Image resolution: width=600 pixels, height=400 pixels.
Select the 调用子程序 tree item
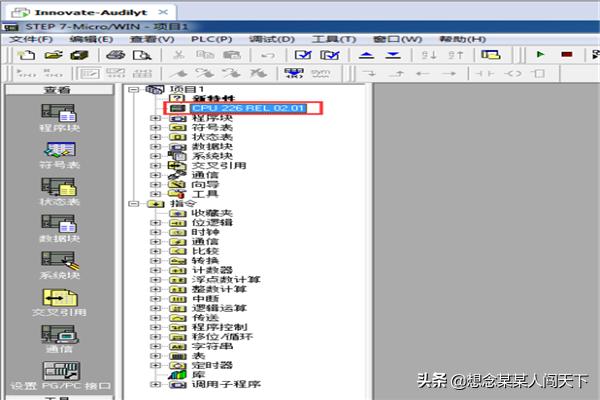click(x=226, y=384)
